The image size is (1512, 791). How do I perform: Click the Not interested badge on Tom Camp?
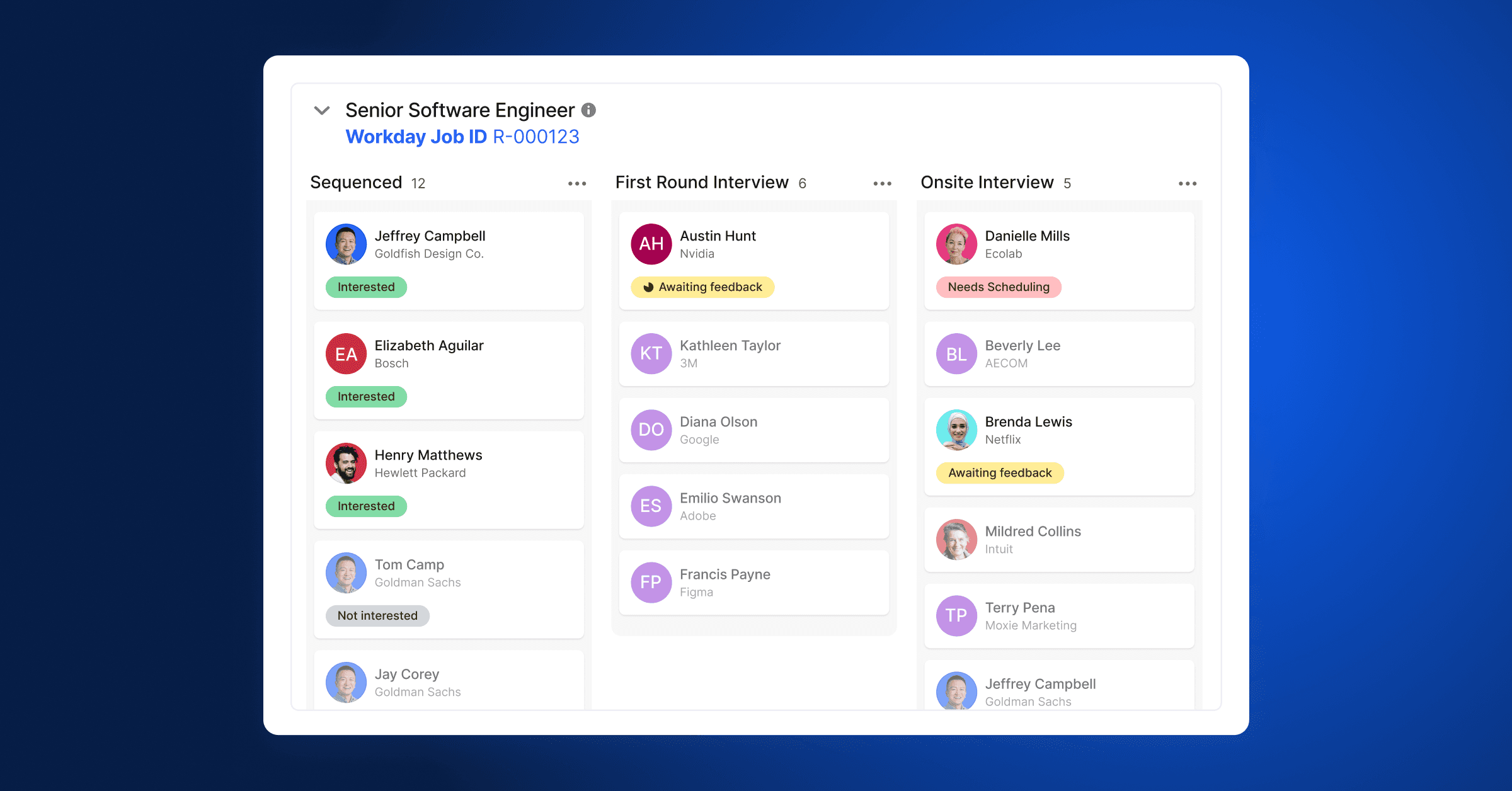377,615
